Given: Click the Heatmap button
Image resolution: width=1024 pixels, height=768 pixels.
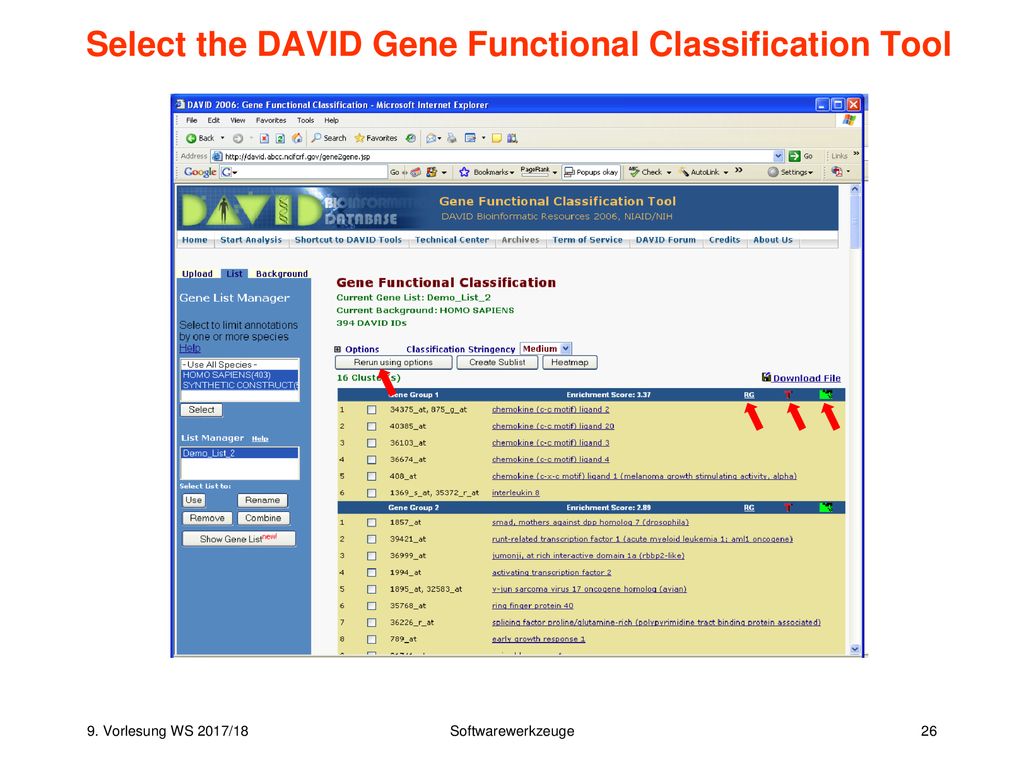Looking at the screenshot, I should [569, 362].
